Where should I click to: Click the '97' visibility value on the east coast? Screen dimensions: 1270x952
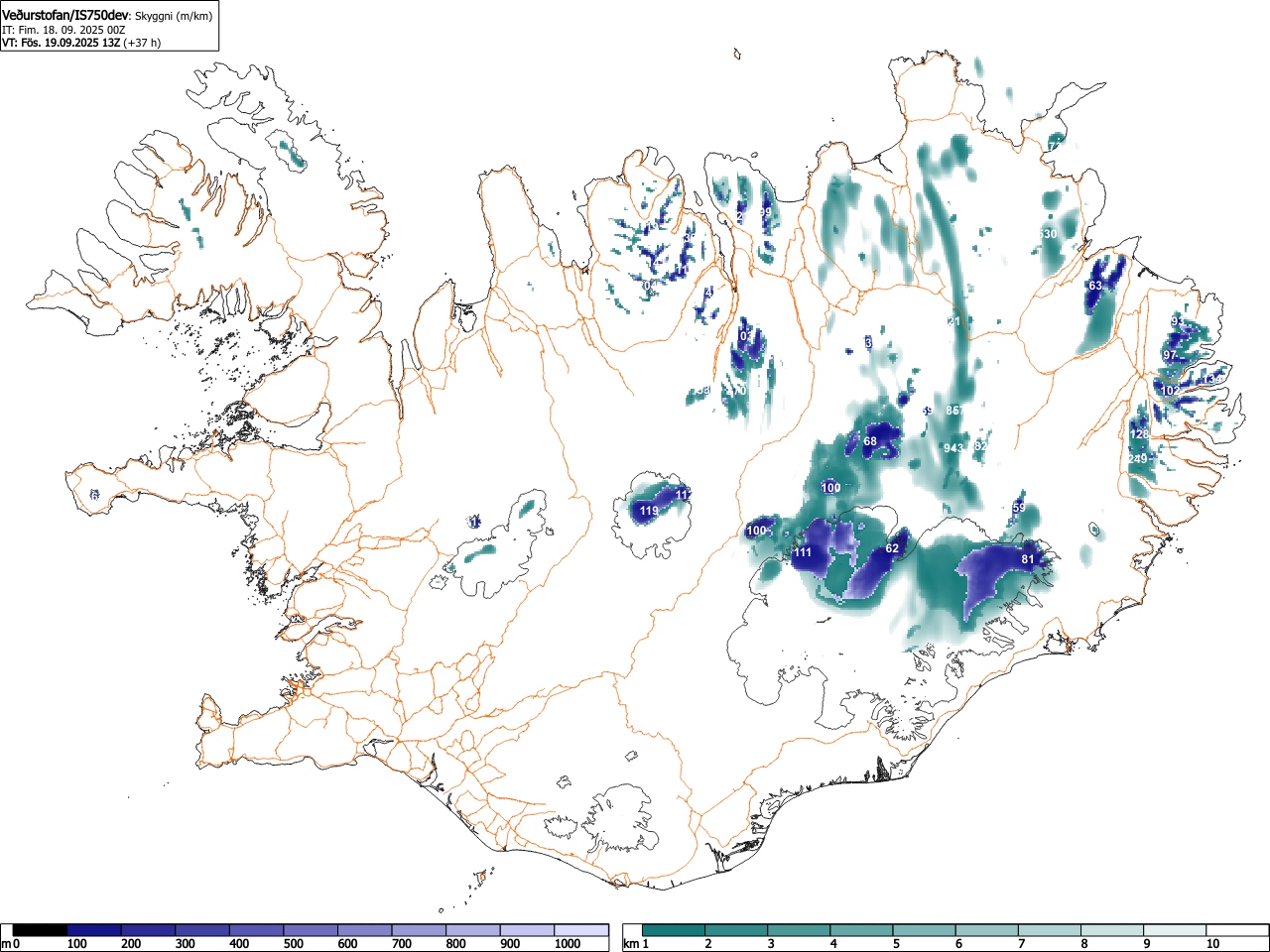(x=1170, y=355)
